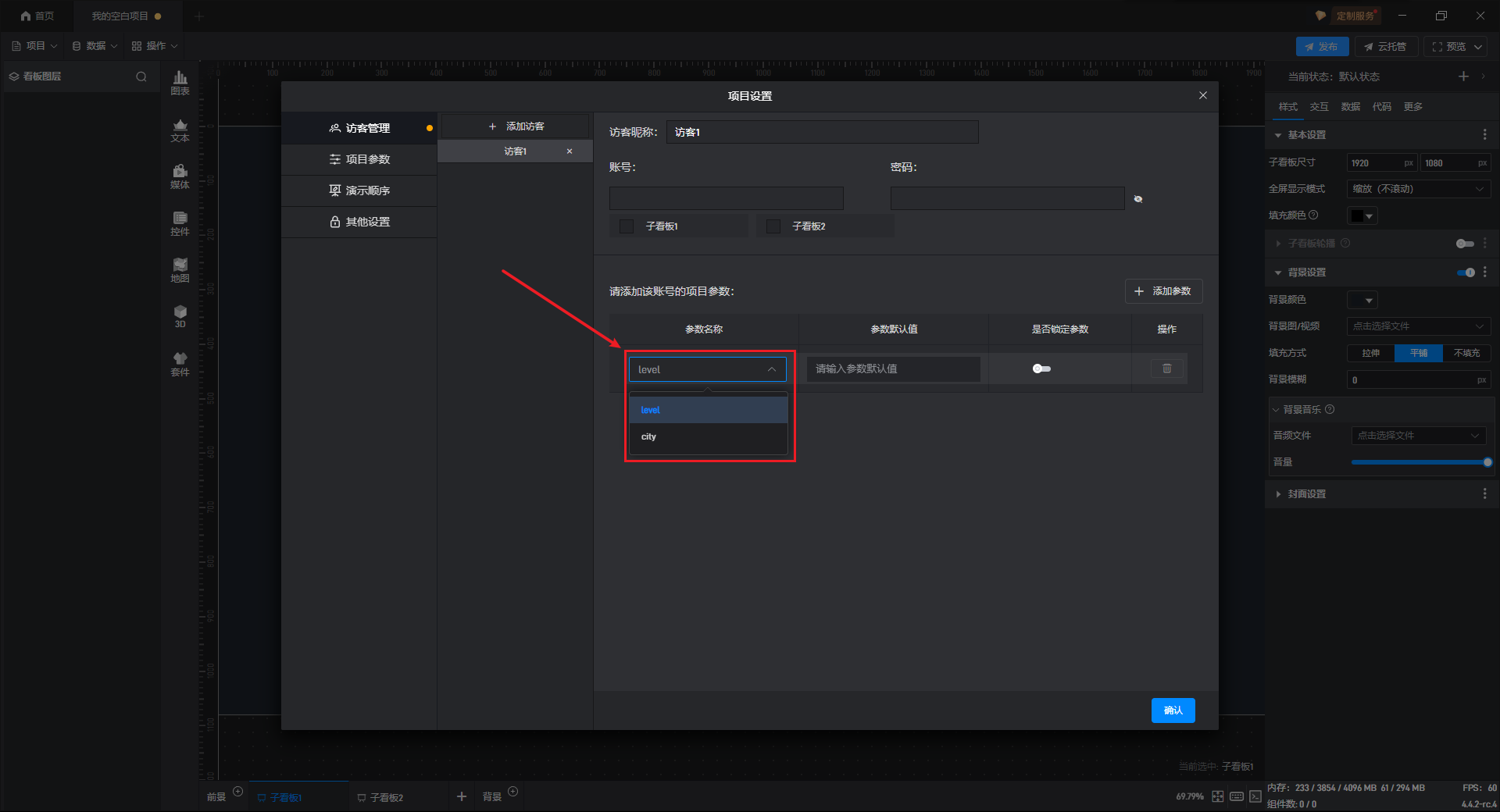Check the 子看板1 checkbox
1500x812 pixels.
pos(627,226)
